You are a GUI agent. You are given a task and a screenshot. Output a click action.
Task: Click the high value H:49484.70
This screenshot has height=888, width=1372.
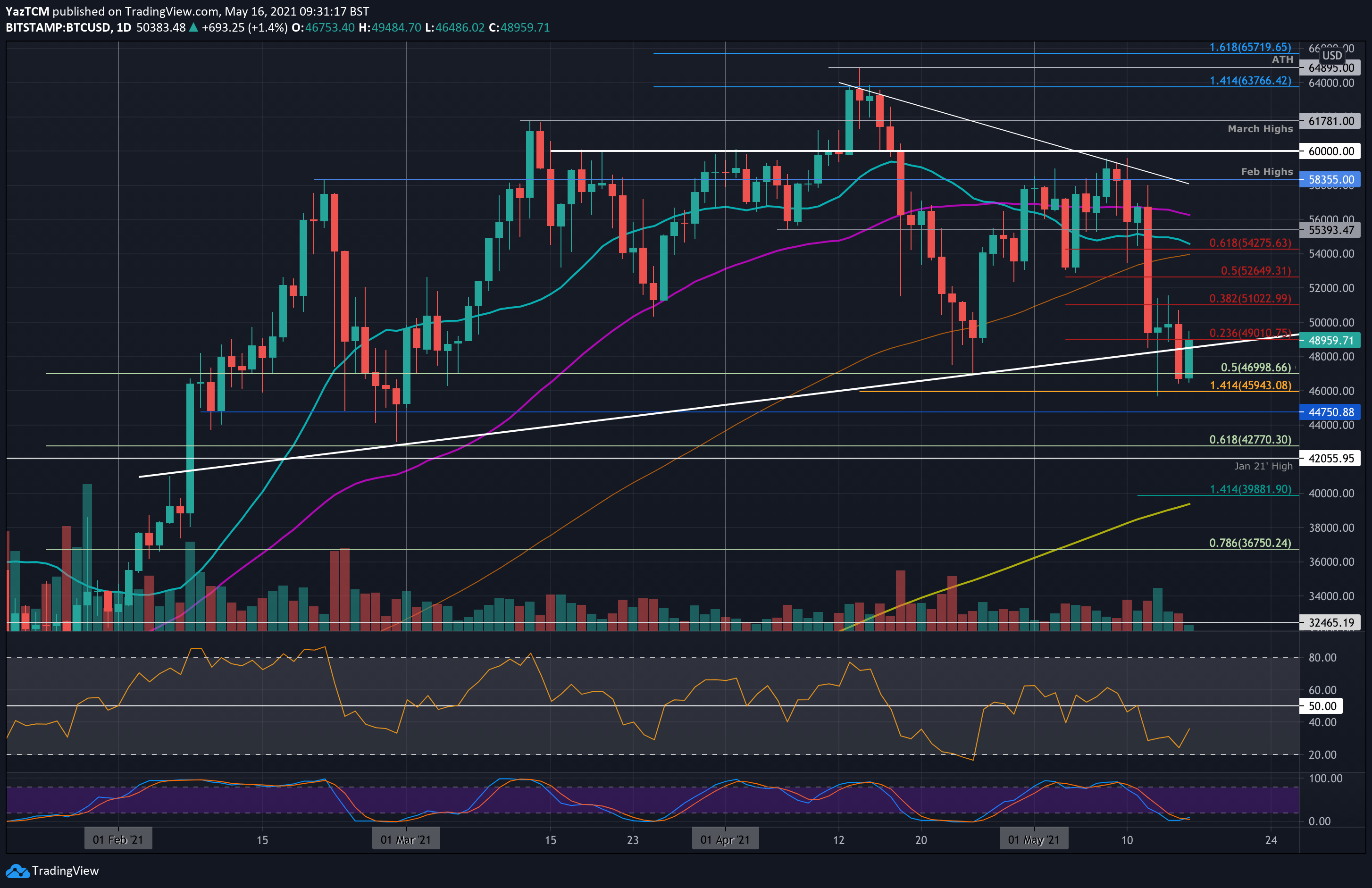(x=390, y=28)
